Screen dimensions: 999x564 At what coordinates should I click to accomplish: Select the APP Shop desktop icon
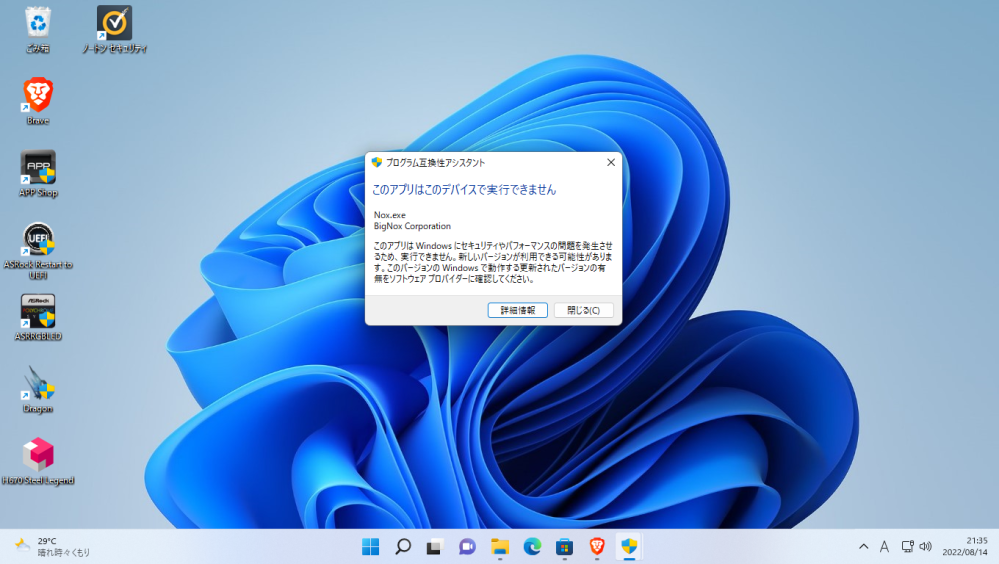pyautogui.click(x=38, y=173)
